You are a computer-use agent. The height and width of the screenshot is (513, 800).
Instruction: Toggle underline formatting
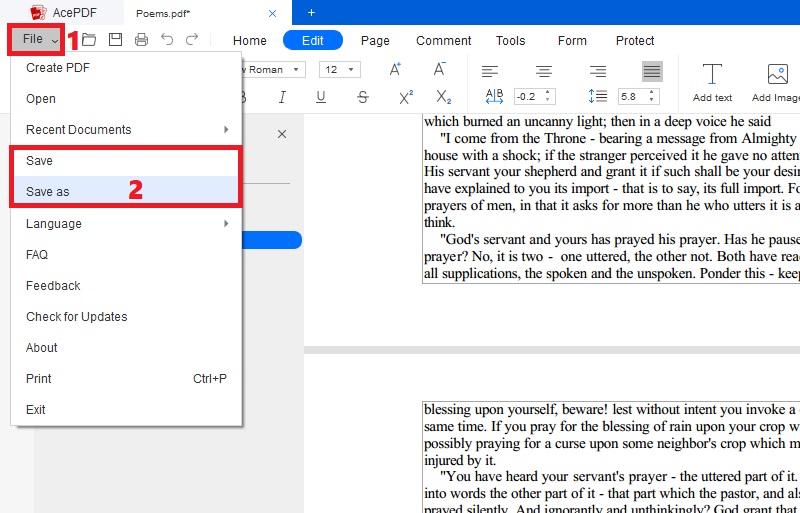(321, 96)
